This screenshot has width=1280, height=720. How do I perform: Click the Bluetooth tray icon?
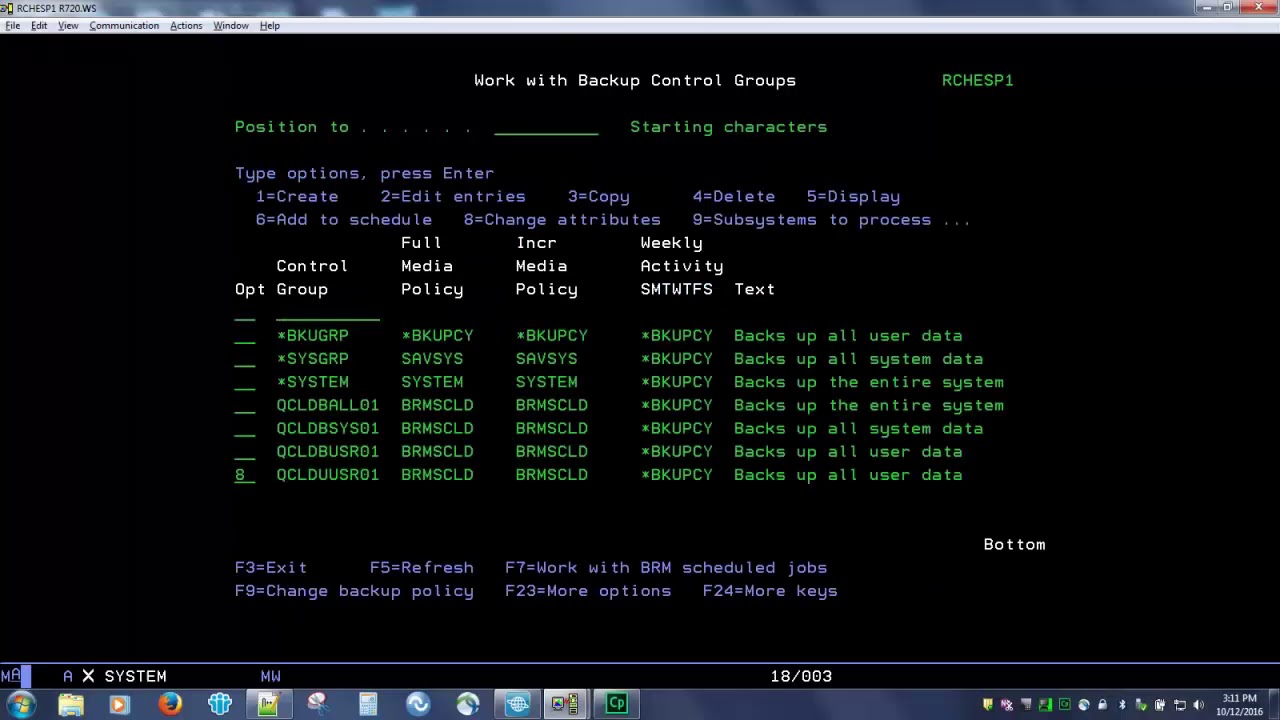(x=1122, y=705)
